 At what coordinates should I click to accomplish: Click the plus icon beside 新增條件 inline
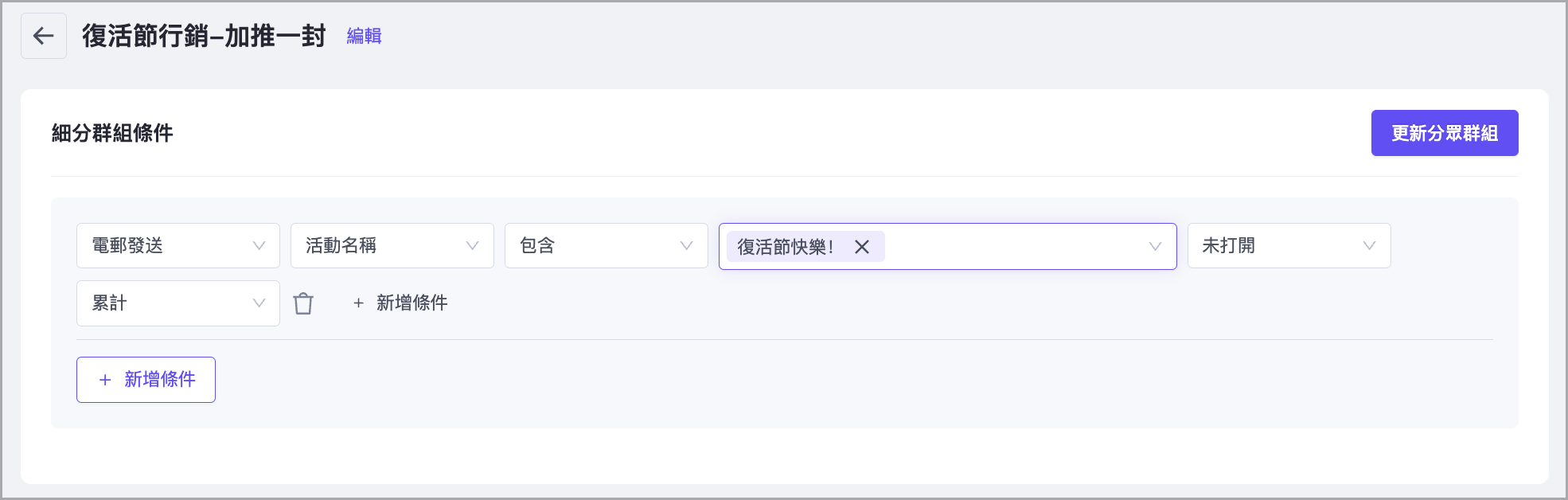tap(357, 303)
